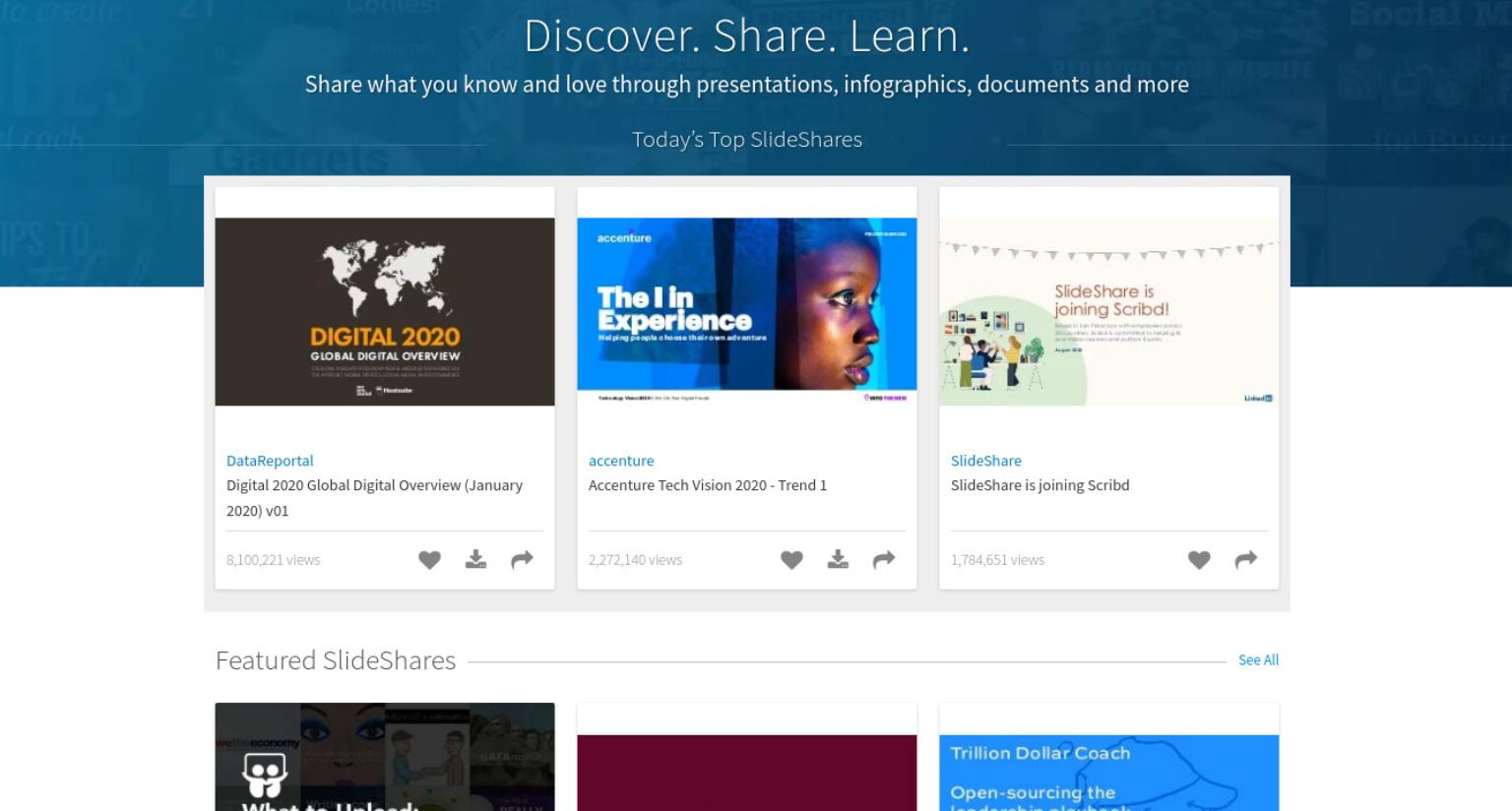1512x811 pixels.
Task: Share the Digital 2020 Global Digital Overview slideshare
Action: [522, 559]
